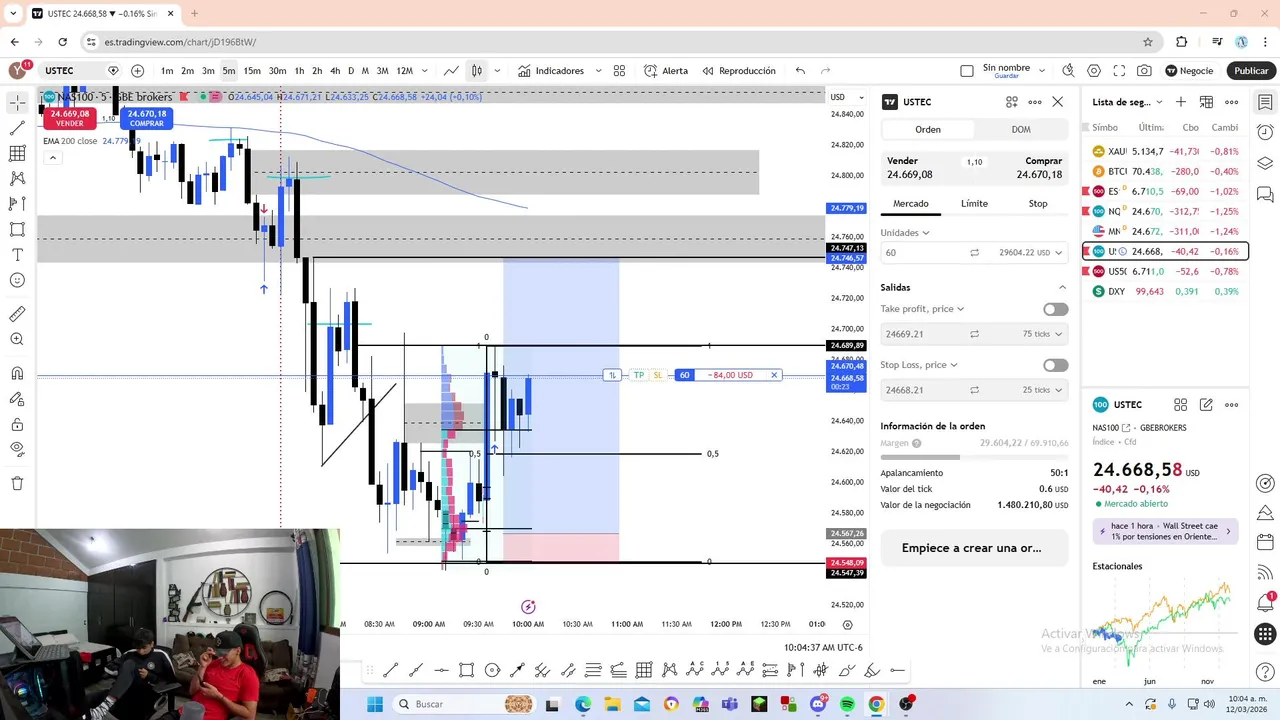Image resolution: width=1280 pixels, height=720 pixels.
Task: Click the Publicar button
Action: coord(1251,71)
